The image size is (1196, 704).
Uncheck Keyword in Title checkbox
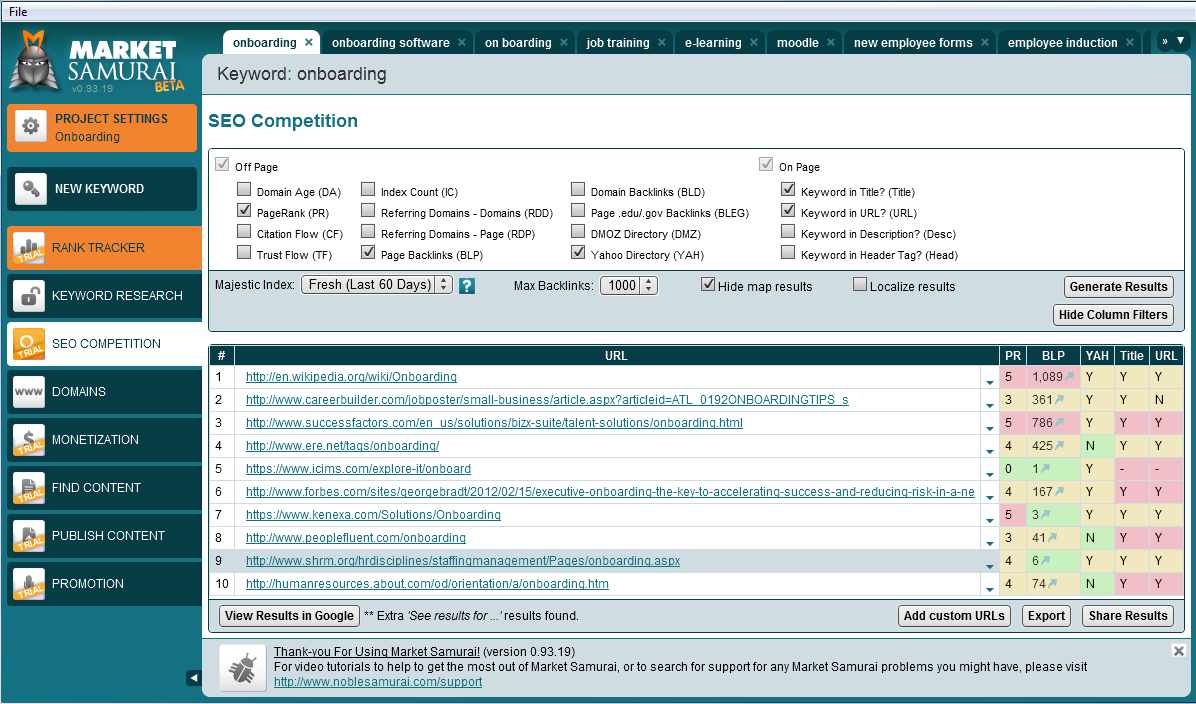click(x=788, y=189)
